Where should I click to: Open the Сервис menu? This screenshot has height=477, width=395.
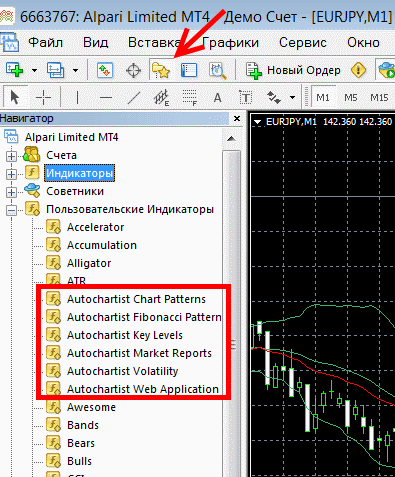(303, 43)
